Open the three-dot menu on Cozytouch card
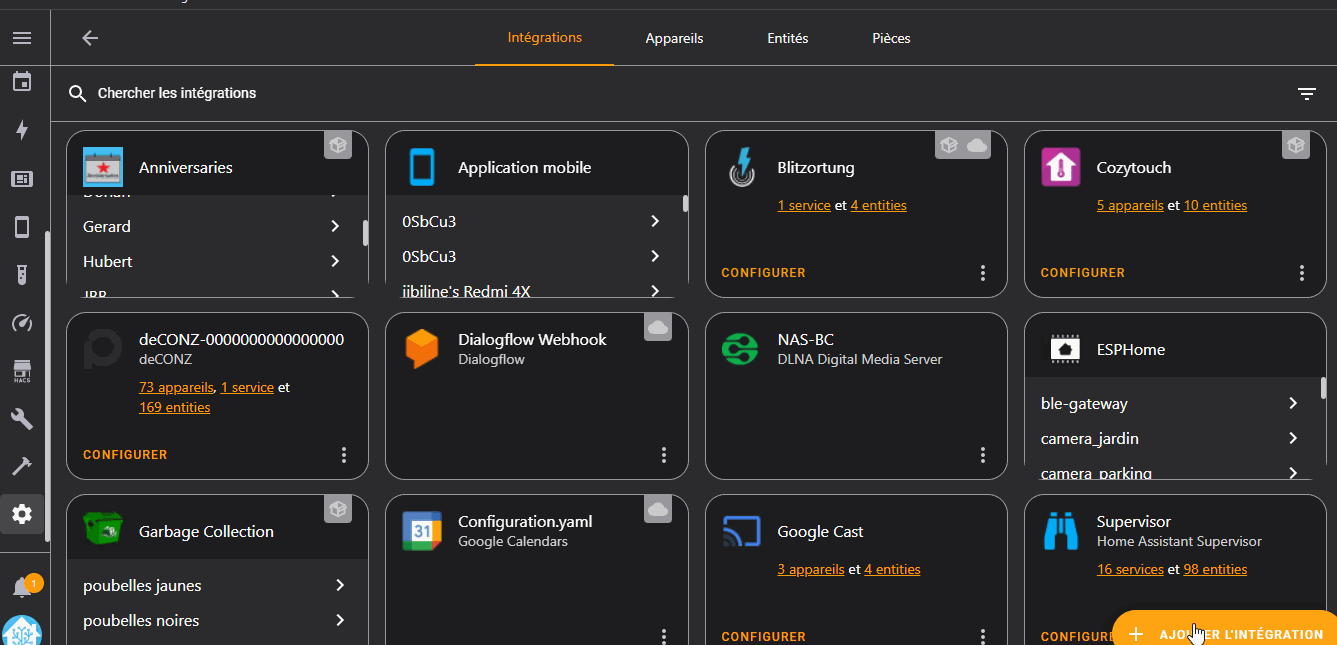 [1302, 273]
